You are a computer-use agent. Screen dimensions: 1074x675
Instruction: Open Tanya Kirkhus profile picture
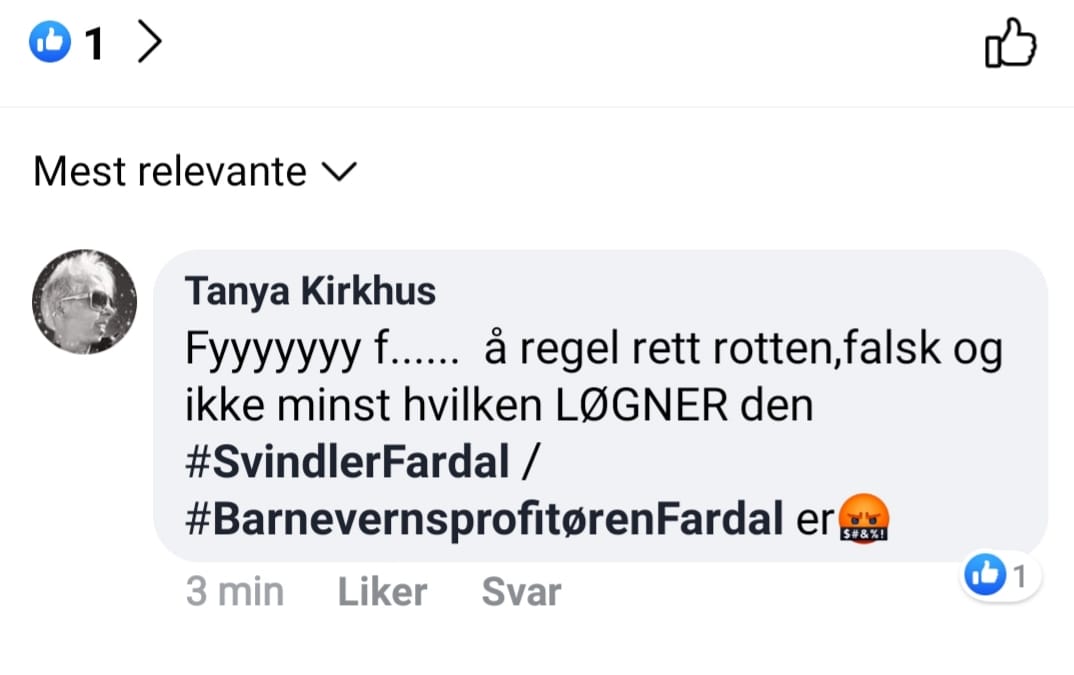point(84,302)
